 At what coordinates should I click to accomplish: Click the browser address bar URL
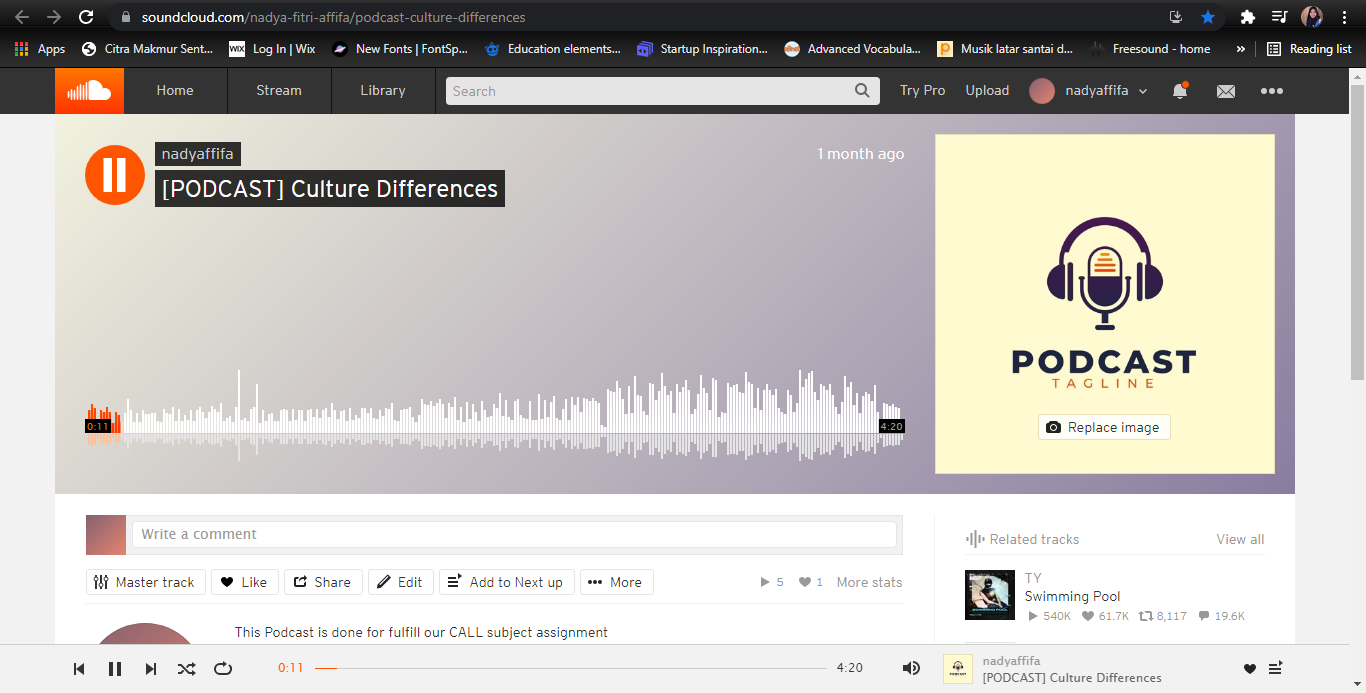(333, 17)
